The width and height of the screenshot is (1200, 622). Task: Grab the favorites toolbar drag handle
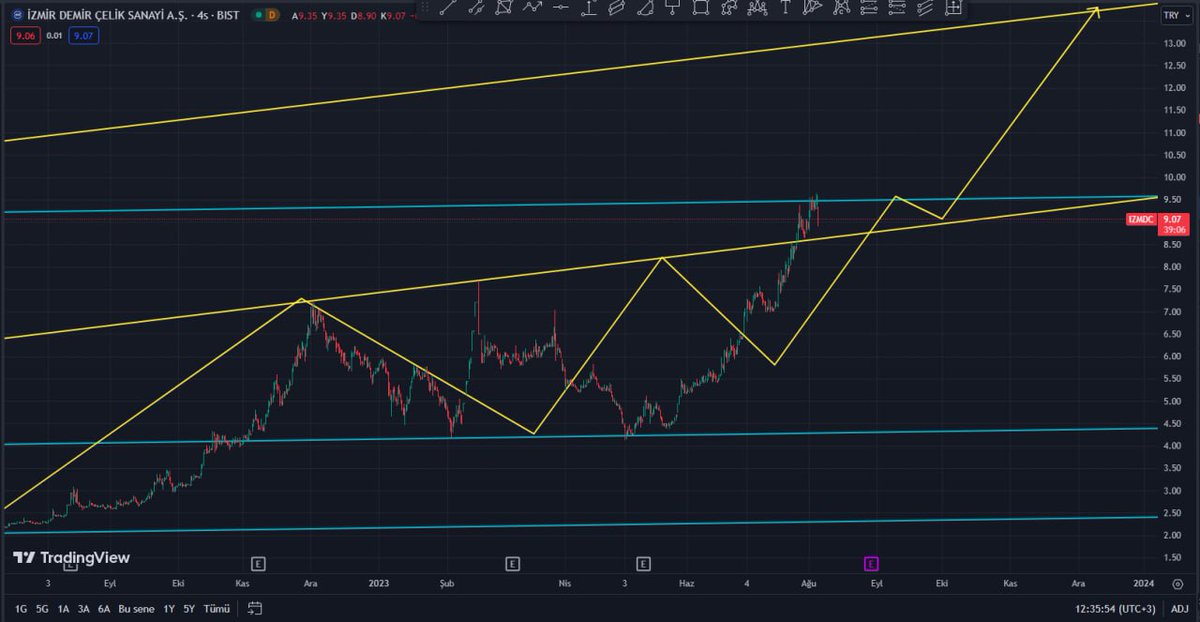click(x=424, y=8)
